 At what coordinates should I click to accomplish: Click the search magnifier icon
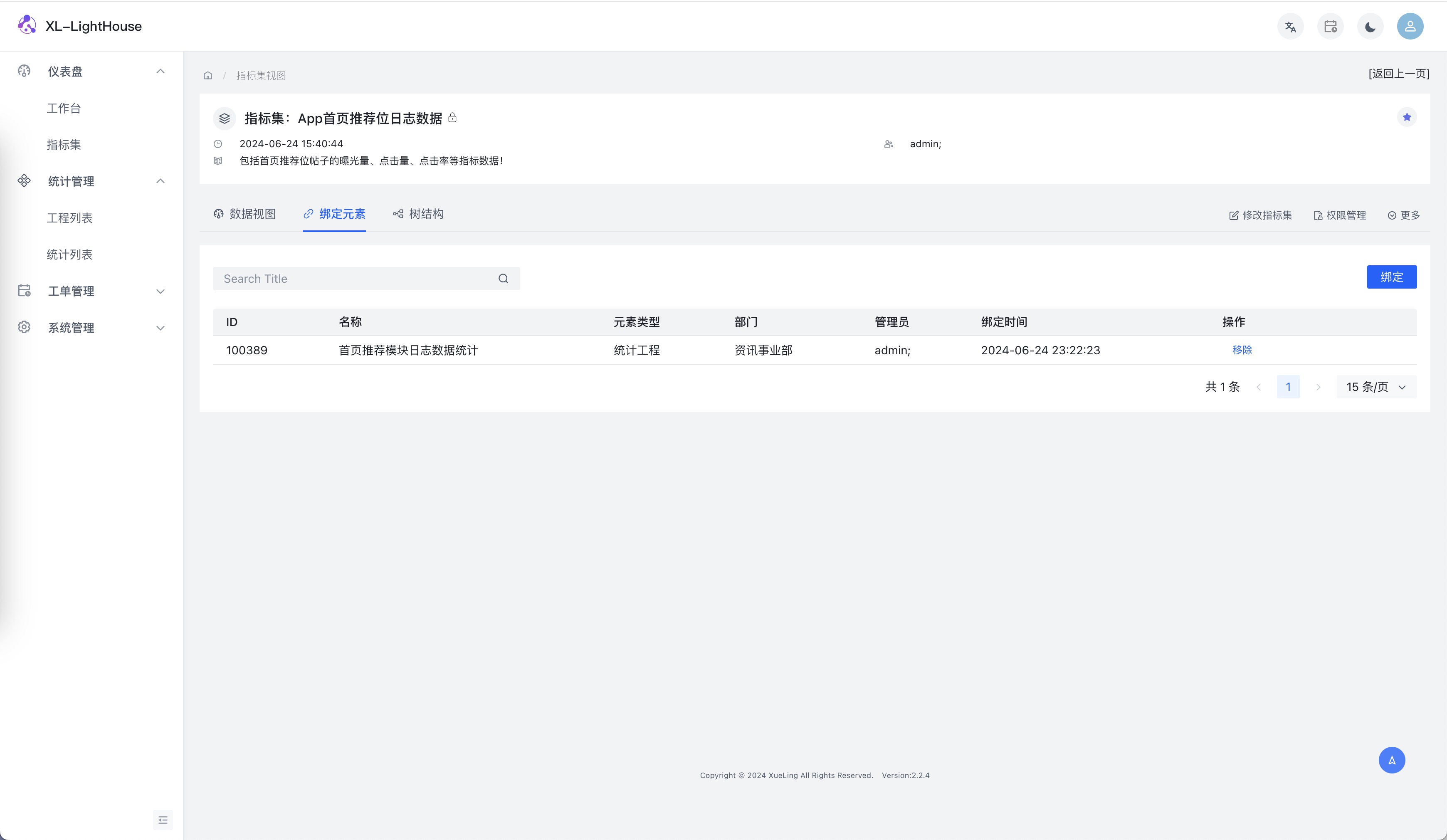(x=503, y=279)
